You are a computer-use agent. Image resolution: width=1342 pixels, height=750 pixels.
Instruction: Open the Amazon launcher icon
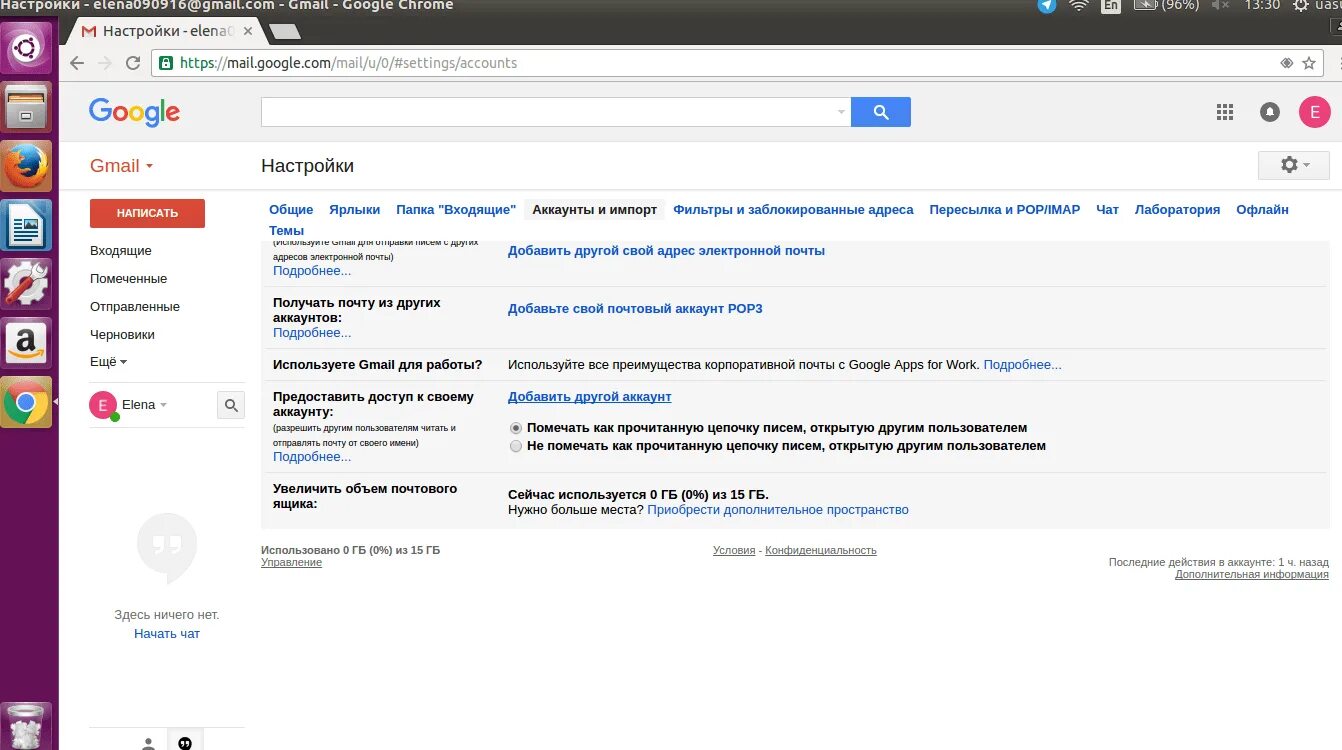[x=26, y=343]
